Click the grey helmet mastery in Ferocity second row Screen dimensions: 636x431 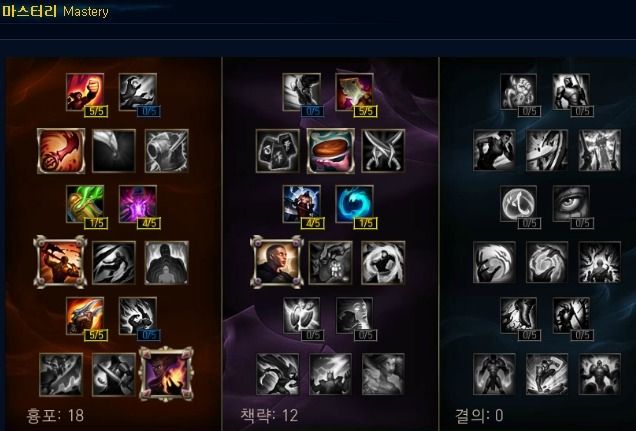pyautogui.click(x=167, y=151)
